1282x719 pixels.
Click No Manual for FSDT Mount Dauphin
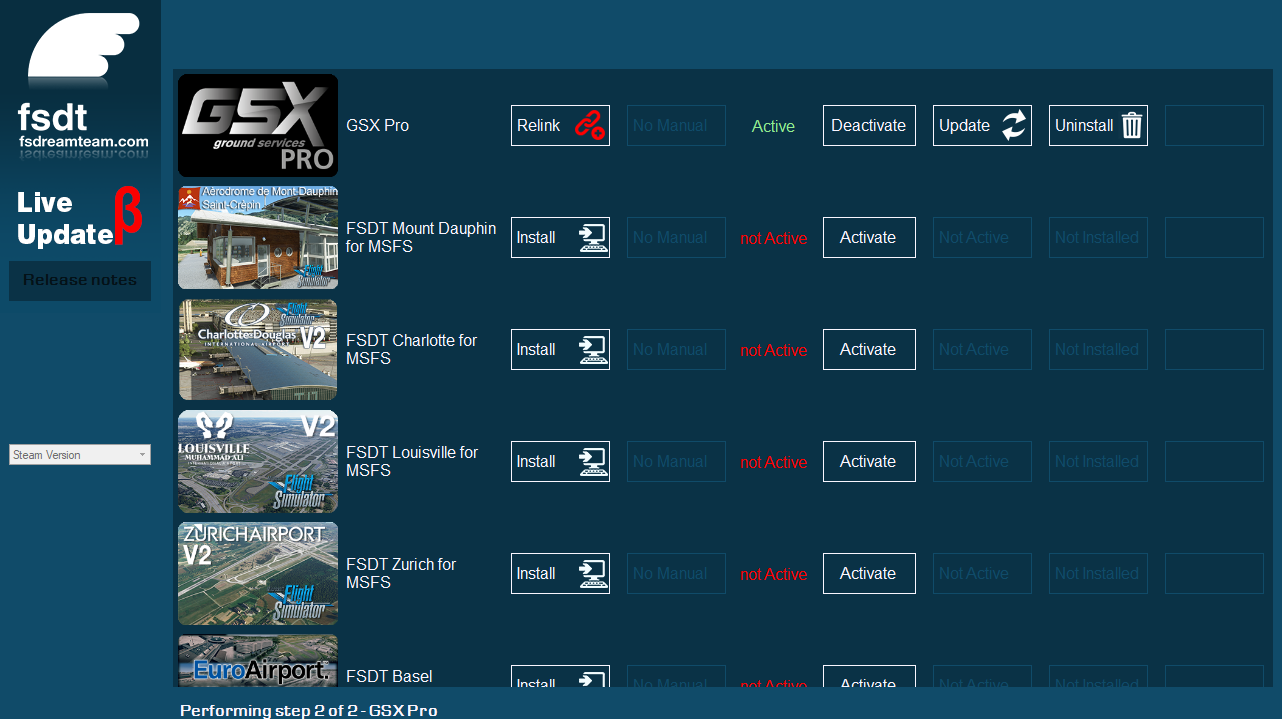676,238
